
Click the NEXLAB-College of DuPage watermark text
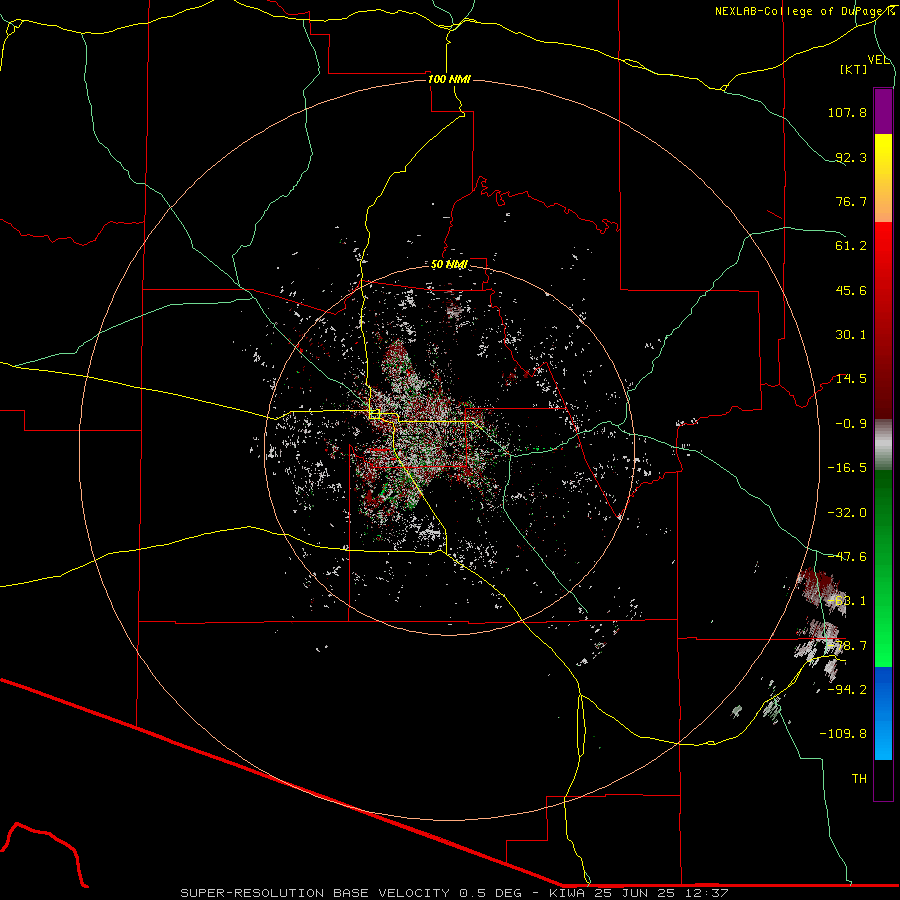806,11
